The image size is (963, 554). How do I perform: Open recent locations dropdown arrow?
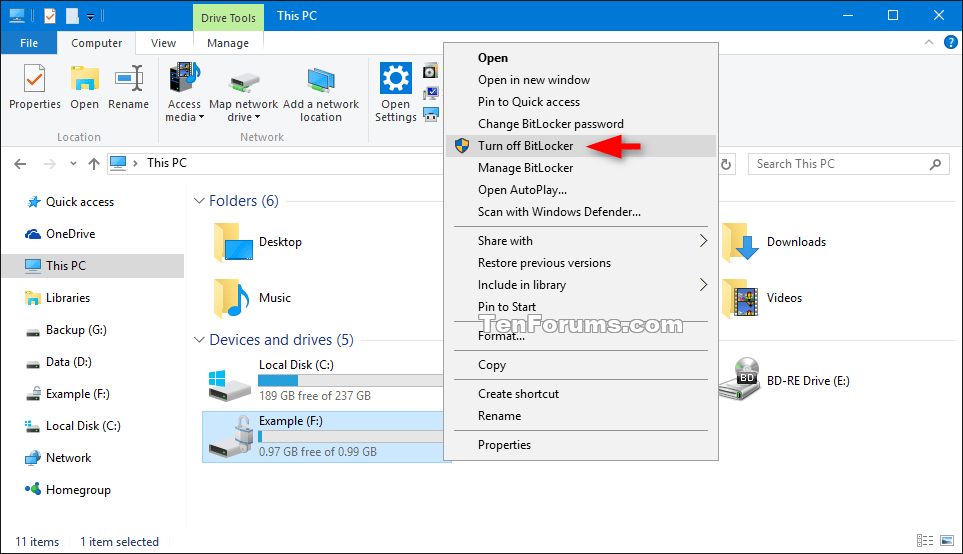(73, 164)
